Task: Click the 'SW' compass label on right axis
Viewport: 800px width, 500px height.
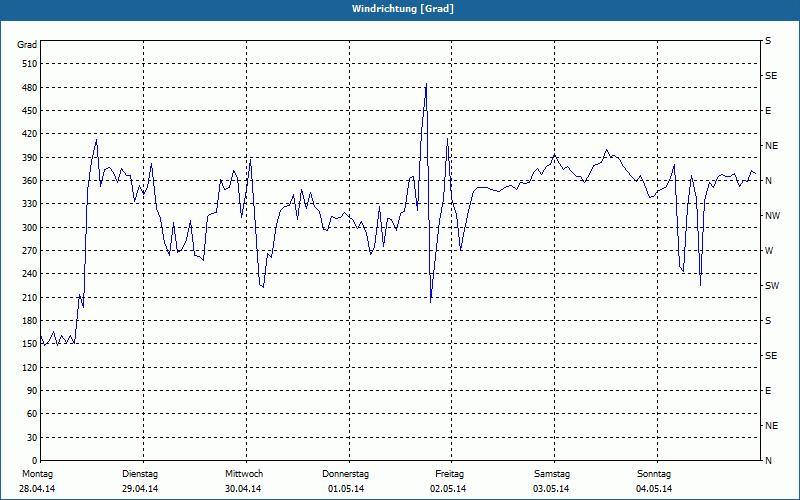Action: [x=772, y=286]
